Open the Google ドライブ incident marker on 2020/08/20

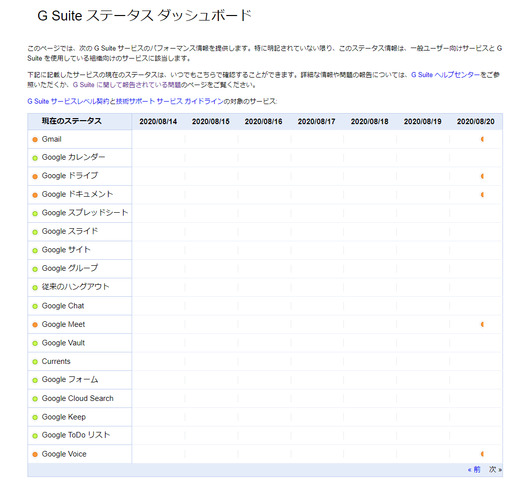tap(482, 176)
